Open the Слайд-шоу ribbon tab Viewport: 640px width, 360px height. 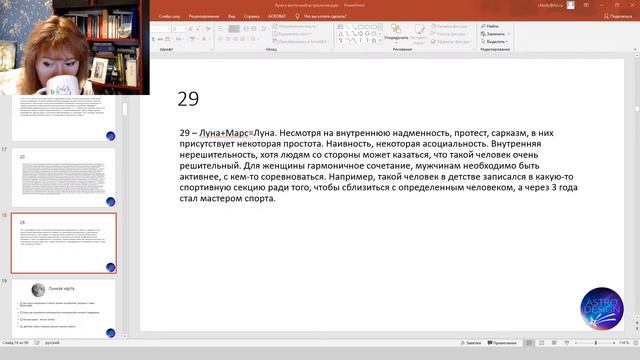(x=169, y=16)
